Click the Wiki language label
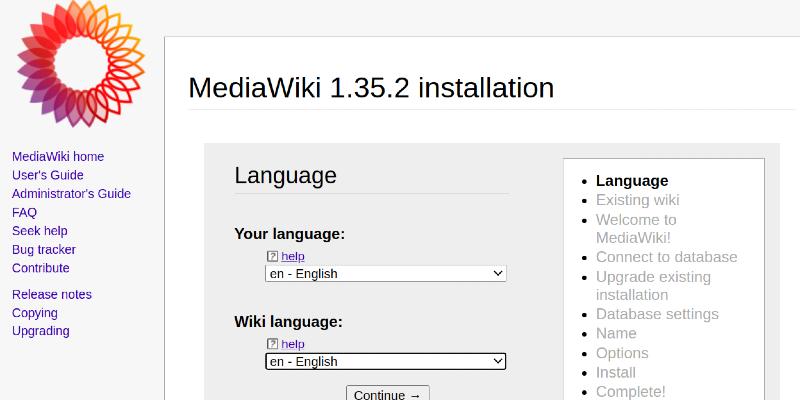 pos(288,322)
